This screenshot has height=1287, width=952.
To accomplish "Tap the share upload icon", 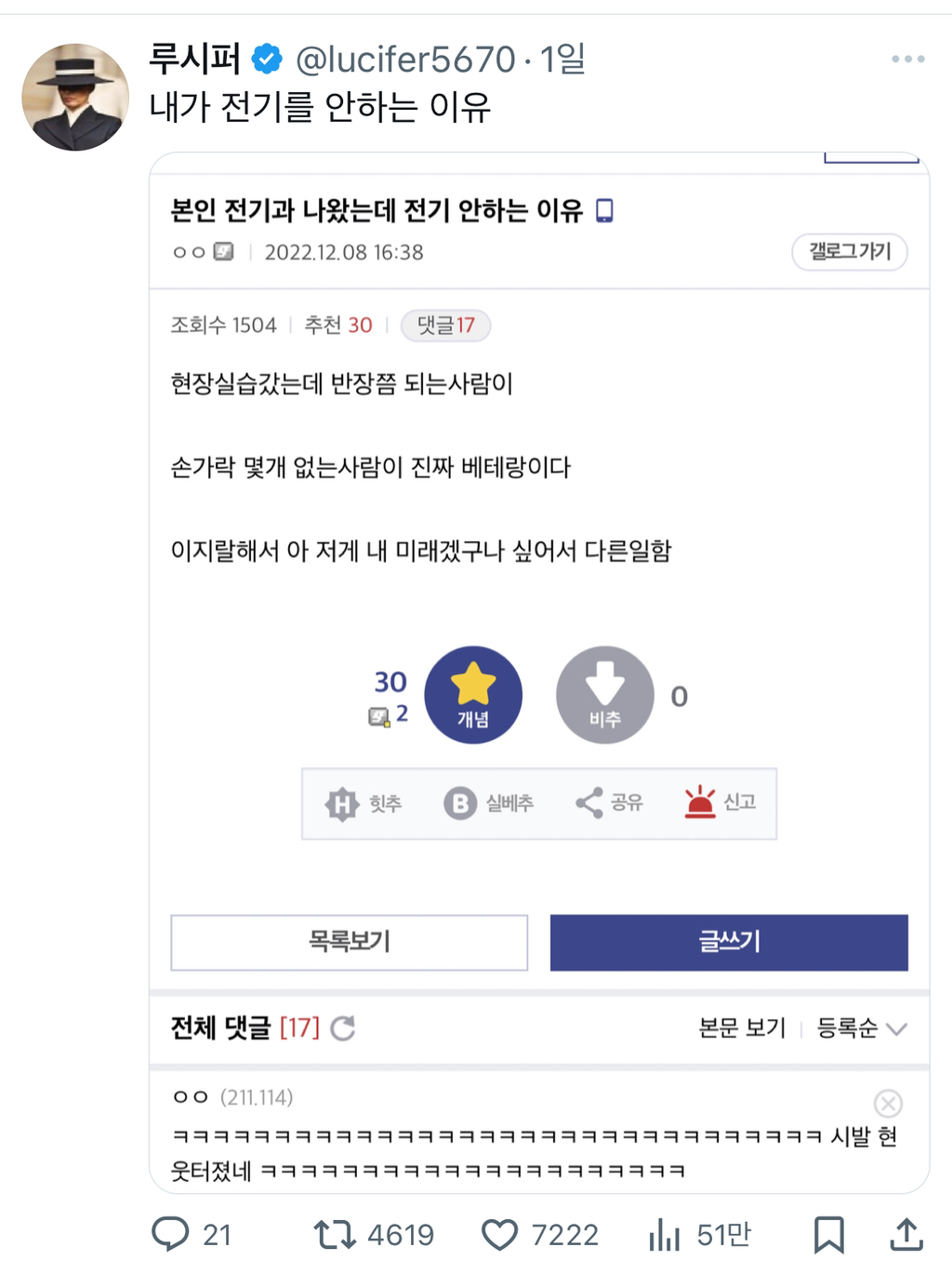I will tap(906, 1234).
